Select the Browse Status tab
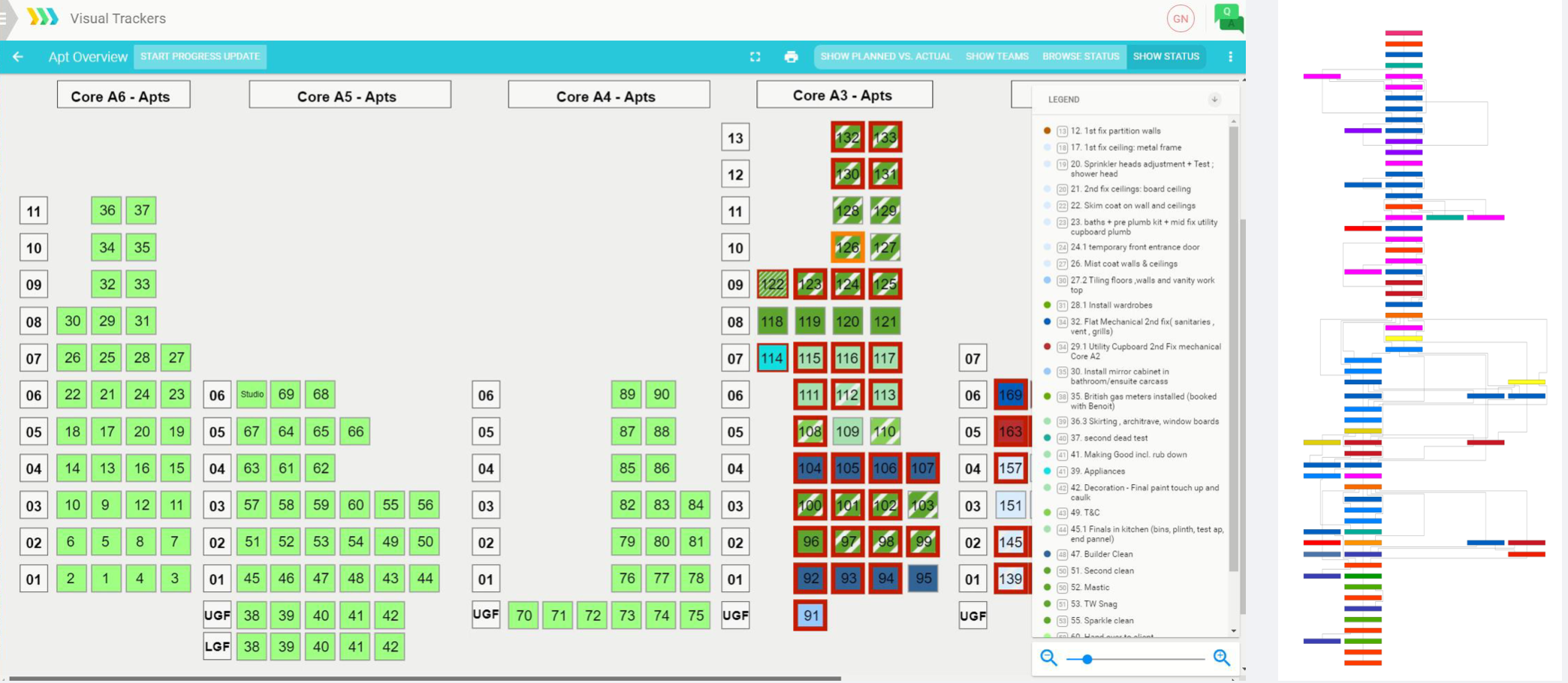This screenshot has width=1568, height=683. [1080, 56]
